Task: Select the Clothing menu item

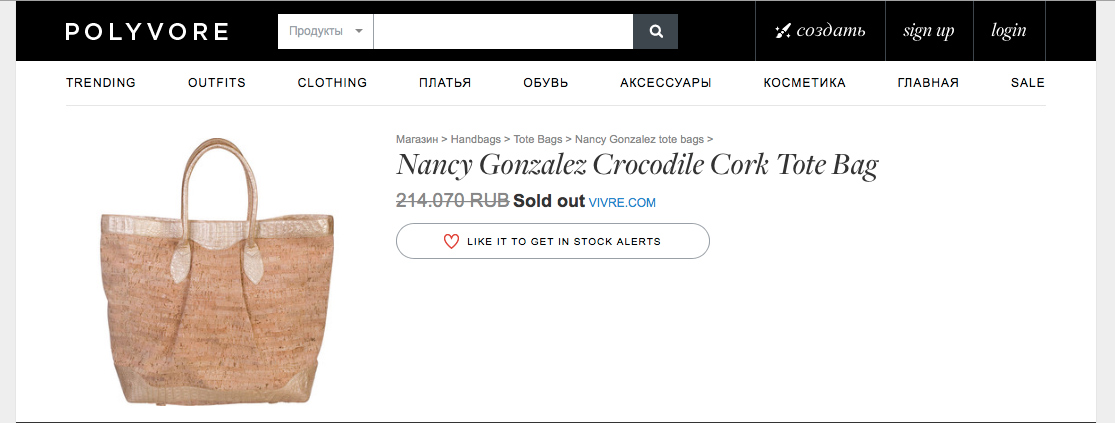Action: click(x=332, y=83)
